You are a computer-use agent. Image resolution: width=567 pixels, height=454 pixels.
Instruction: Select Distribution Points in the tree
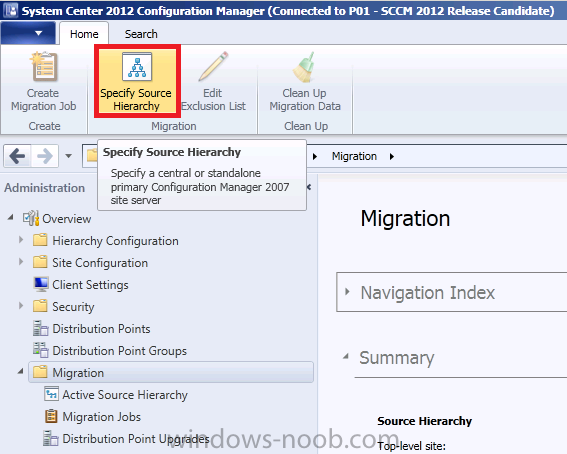click(101, 329)
